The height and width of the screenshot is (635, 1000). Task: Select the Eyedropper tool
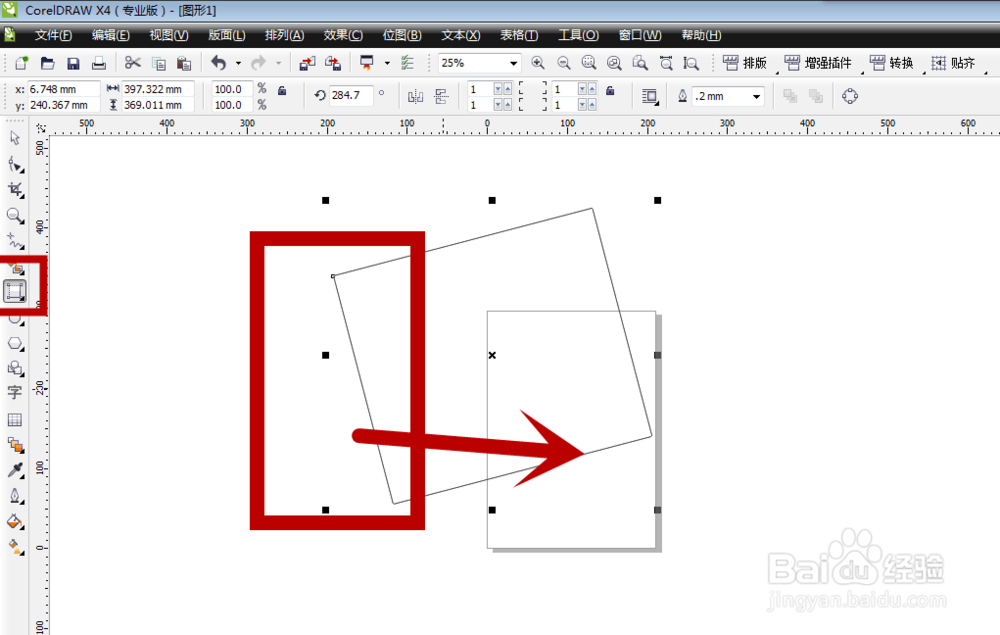pyautogui.click(x=15, y=471)
